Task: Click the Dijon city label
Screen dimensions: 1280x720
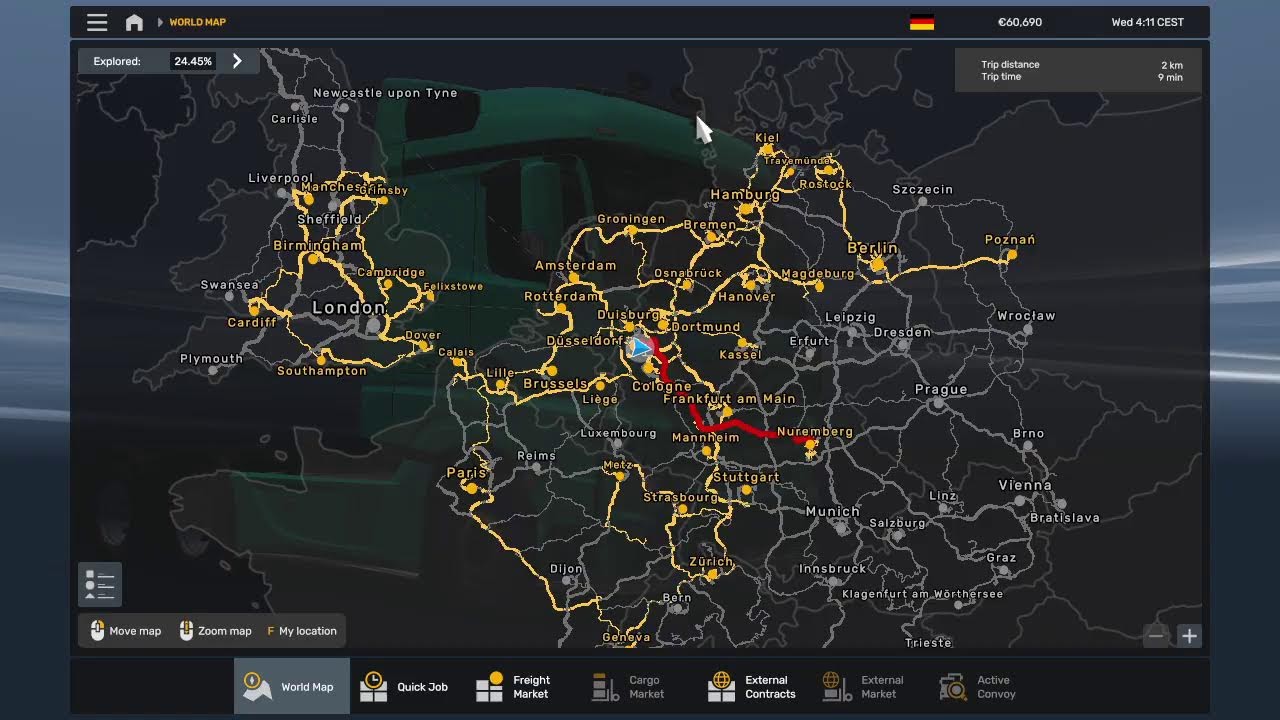Action: (566, 569)
